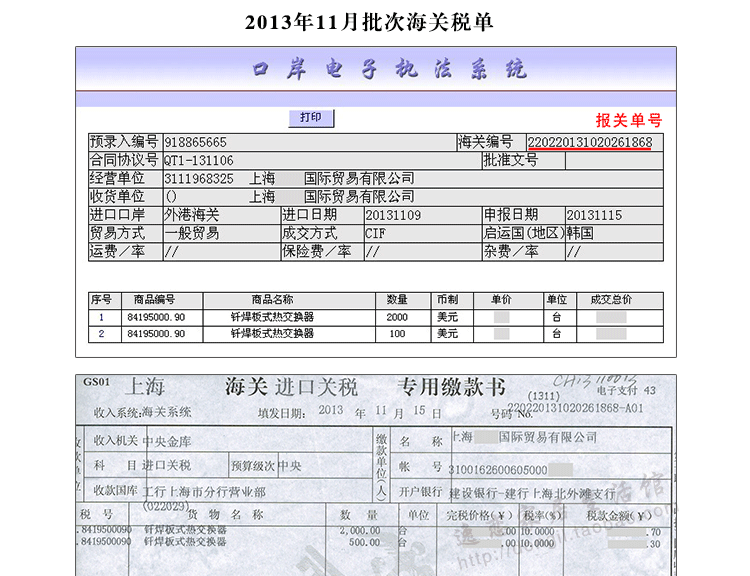Click the GS01 code on the slip
The height and width of the screenshot is (576, 750).
96,382
